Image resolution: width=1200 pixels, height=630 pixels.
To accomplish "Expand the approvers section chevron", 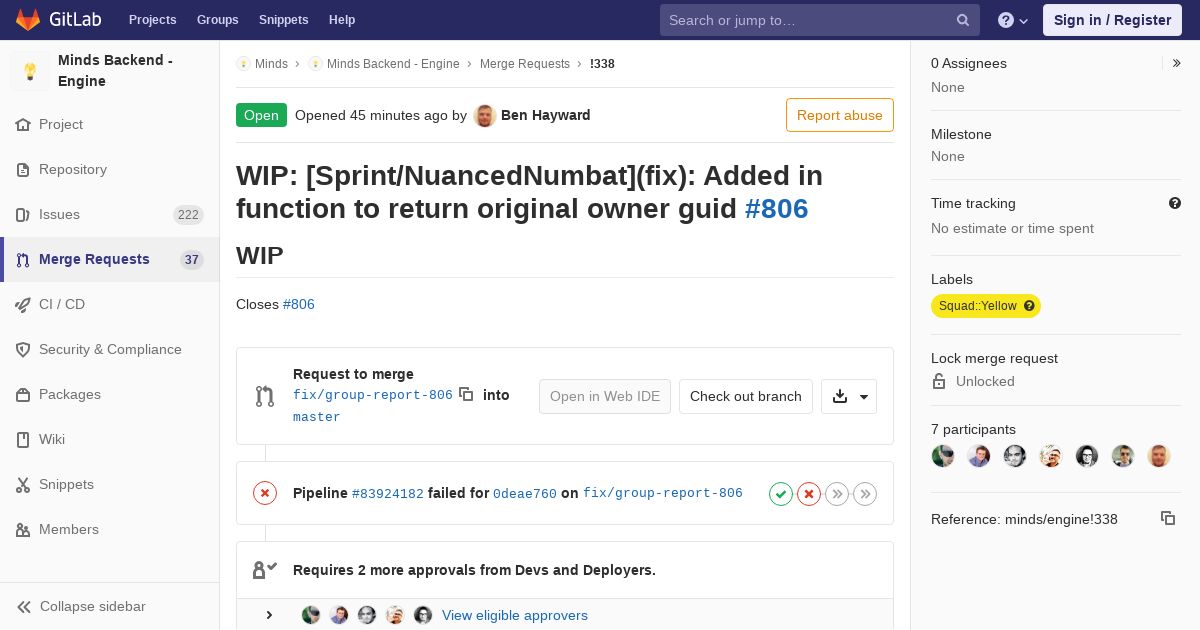I will (269, 615).
